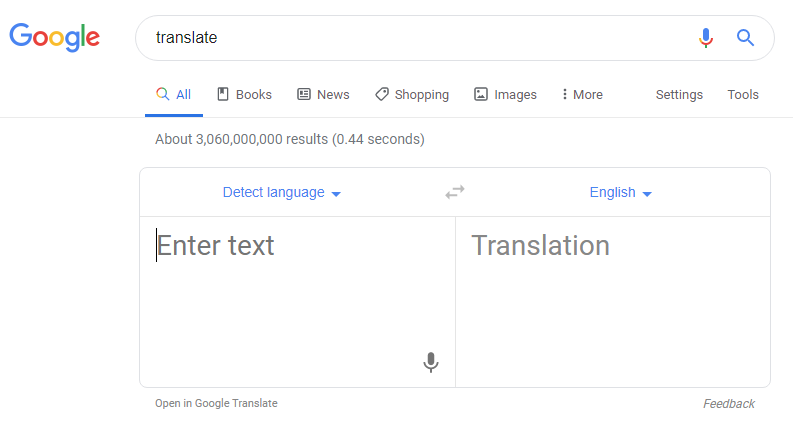This screenshot has height=440, width=793.
Task: Expand the English target language dropdown
Action: (x=621, y=193)
